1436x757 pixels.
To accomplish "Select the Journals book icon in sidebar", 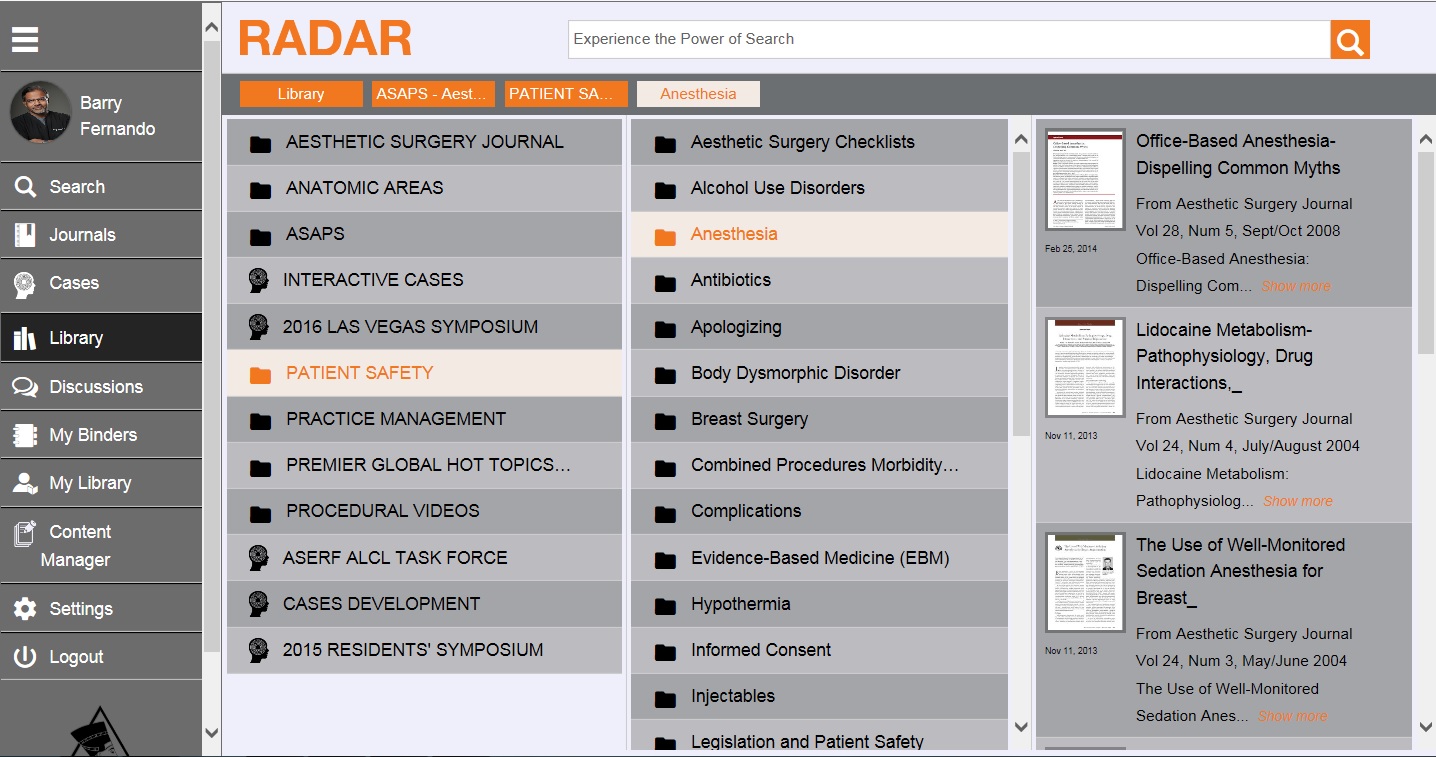I will 25,235.
